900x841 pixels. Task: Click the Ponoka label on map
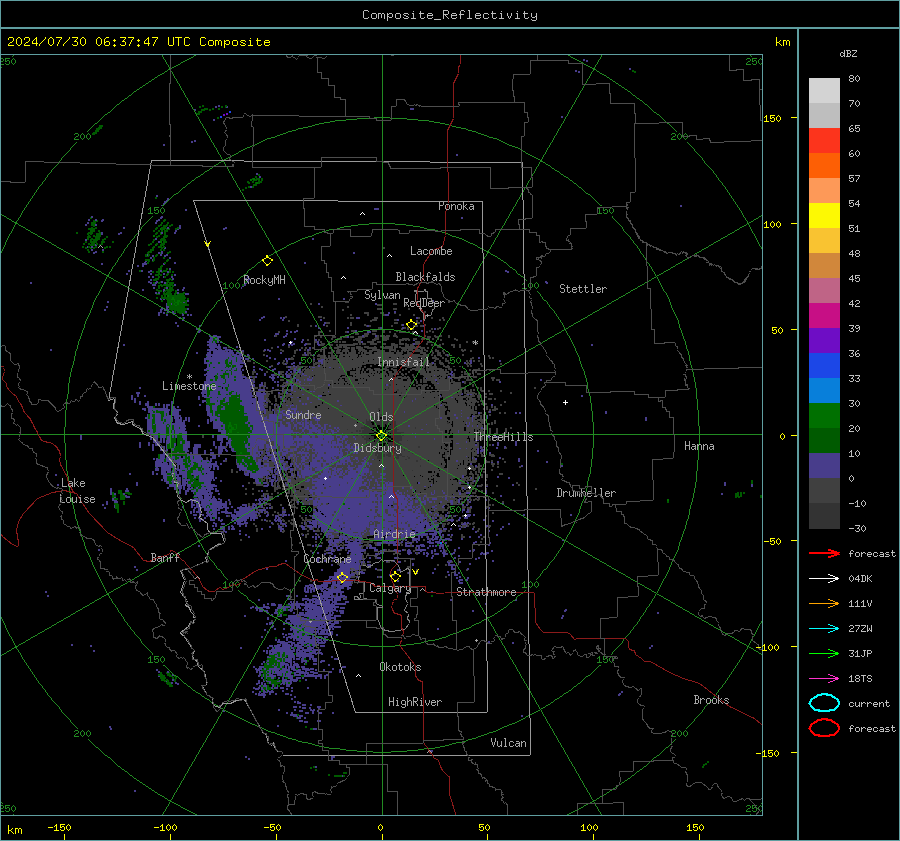(456, 206)
